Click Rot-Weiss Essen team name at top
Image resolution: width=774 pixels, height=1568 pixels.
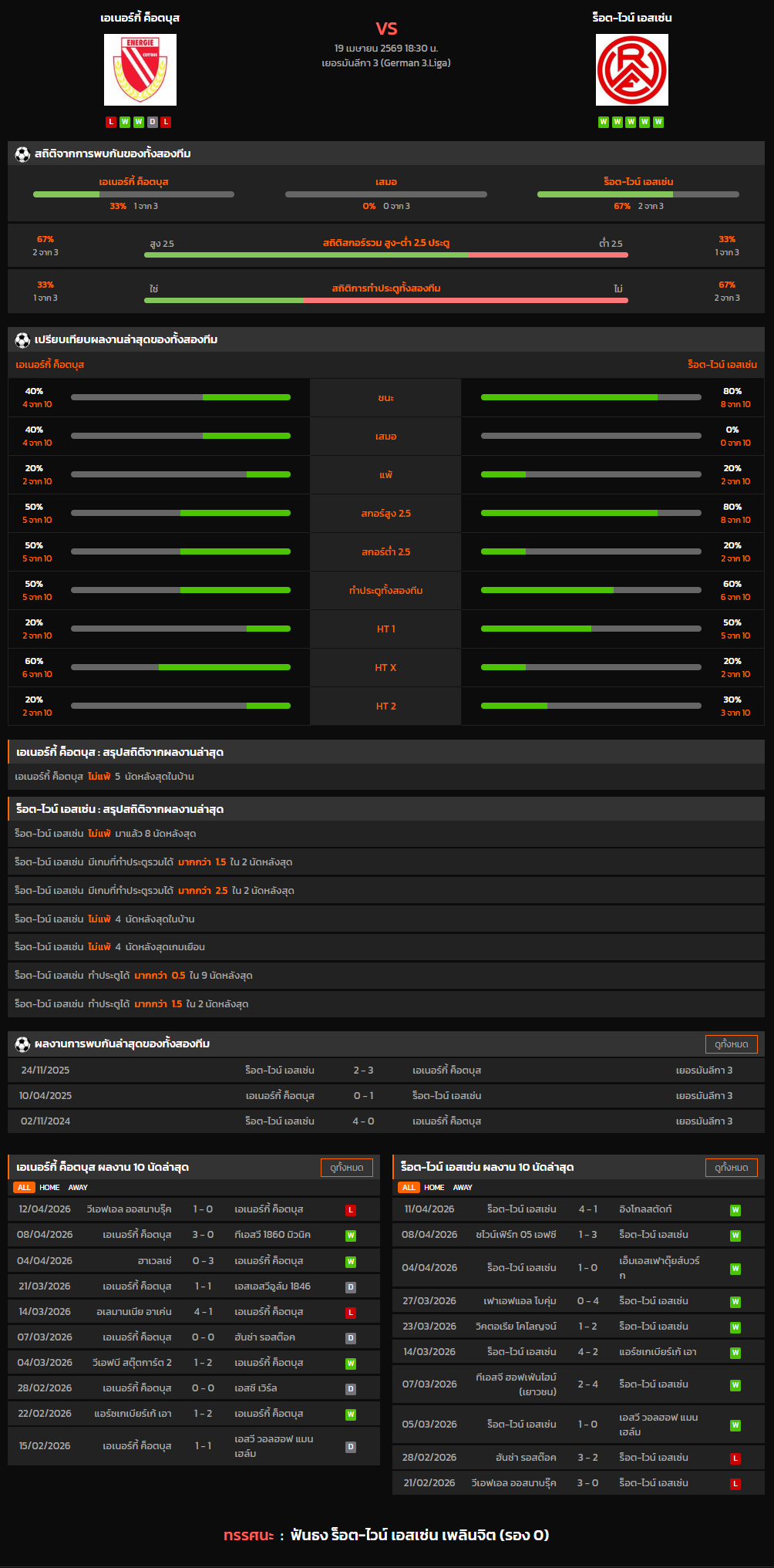tap(631, 18)
